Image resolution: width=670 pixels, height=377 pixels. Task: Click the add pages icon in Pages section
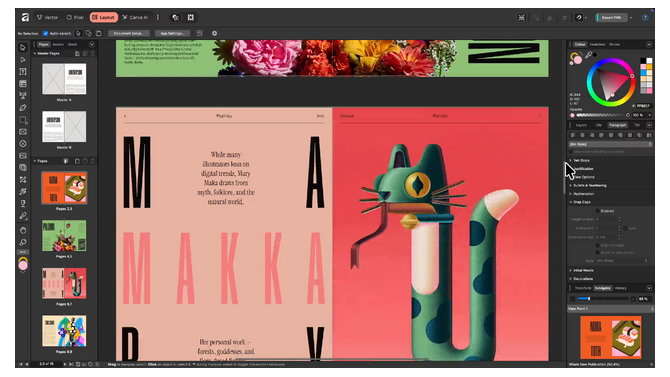[x=77, y=161]
